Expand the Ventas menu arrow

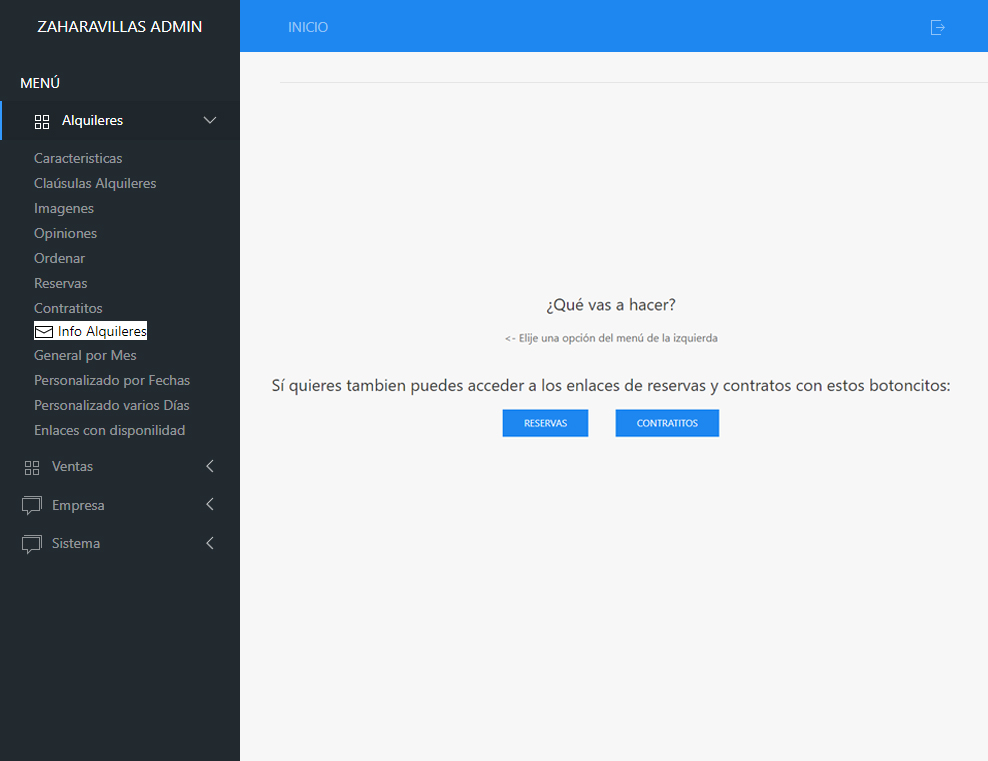[x=210, y=466]
